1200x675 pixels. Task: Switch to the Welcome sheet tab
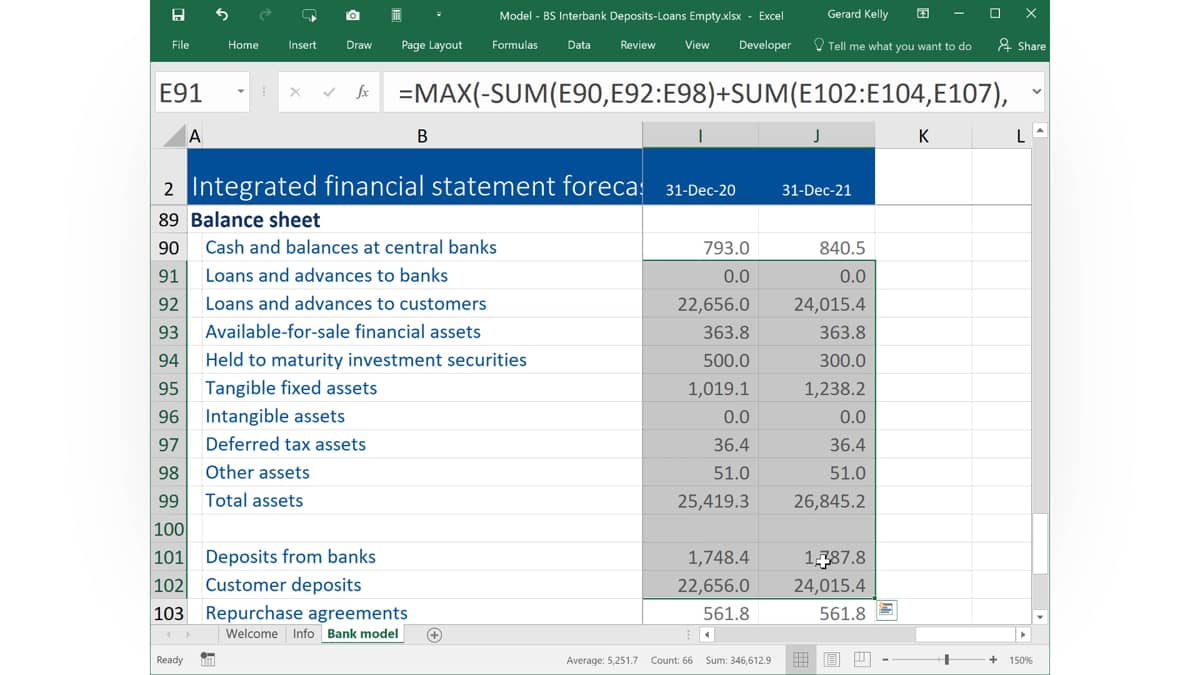252,634
